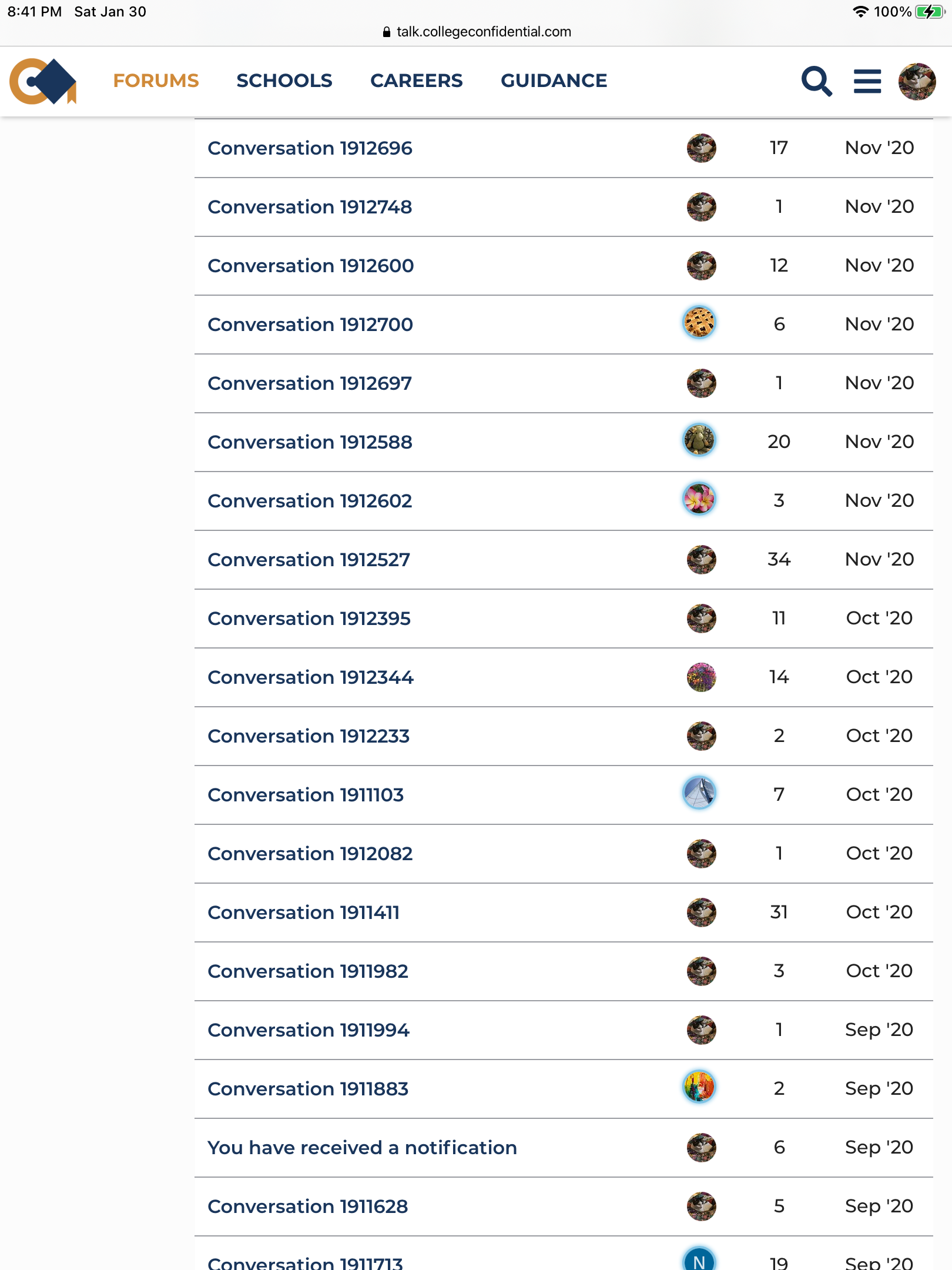Open Conversation 1912527 thread
Viewport: 952px width, 1270px height.
pos(309,560)
